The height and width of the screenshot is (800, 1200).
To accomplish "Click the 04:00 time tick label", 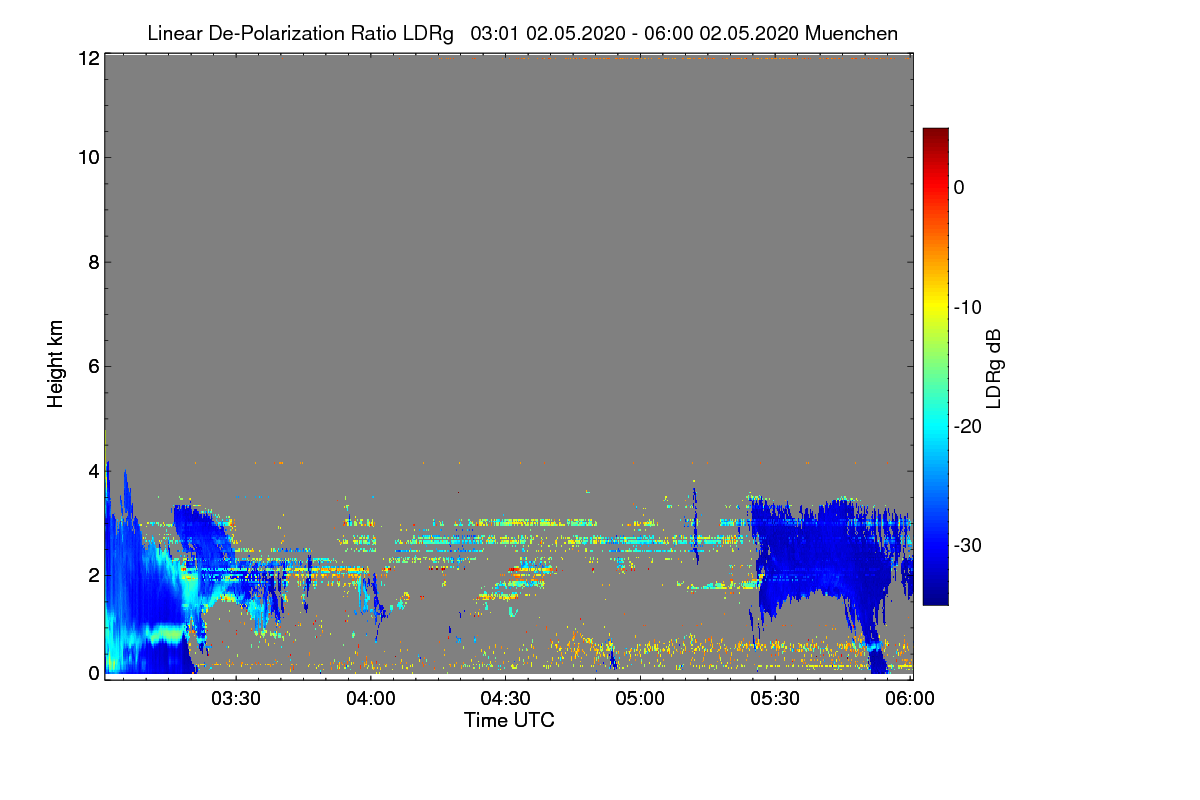I will [x=371, y=698].
